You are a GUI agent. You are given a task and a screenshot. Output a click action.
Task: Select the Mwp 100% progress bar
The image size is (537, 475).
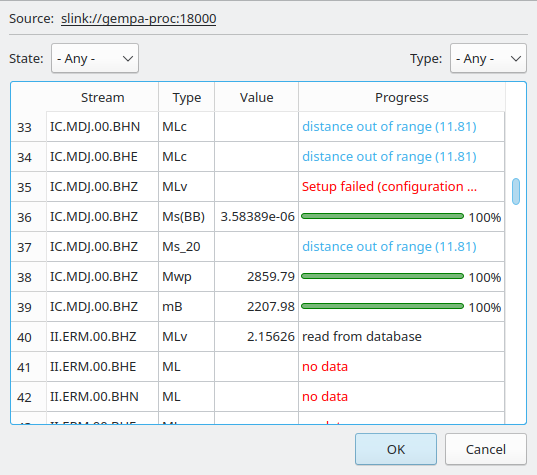click(382, 276)
